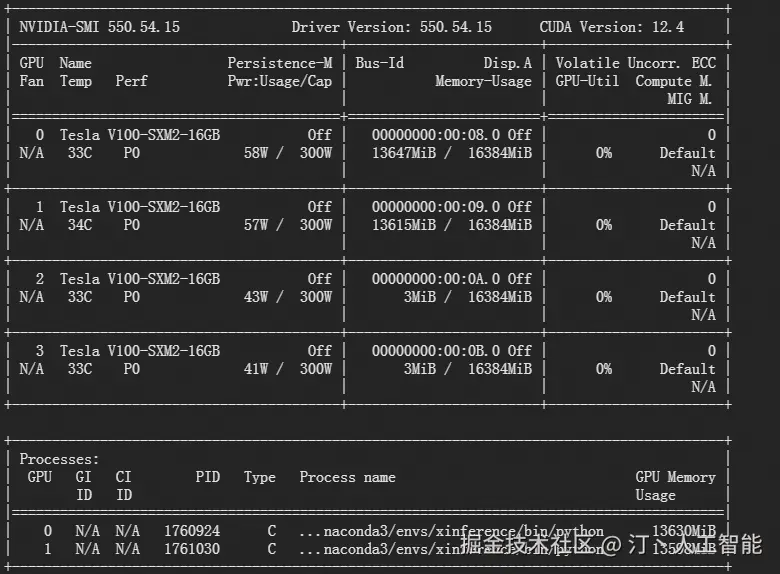Click the CUDA Version: 12.4 text

(x=611, y=27)
